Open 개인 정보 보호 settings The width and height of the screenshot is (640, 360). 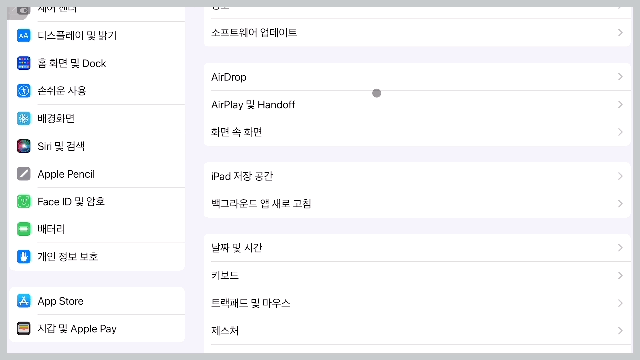coord(97,257)
